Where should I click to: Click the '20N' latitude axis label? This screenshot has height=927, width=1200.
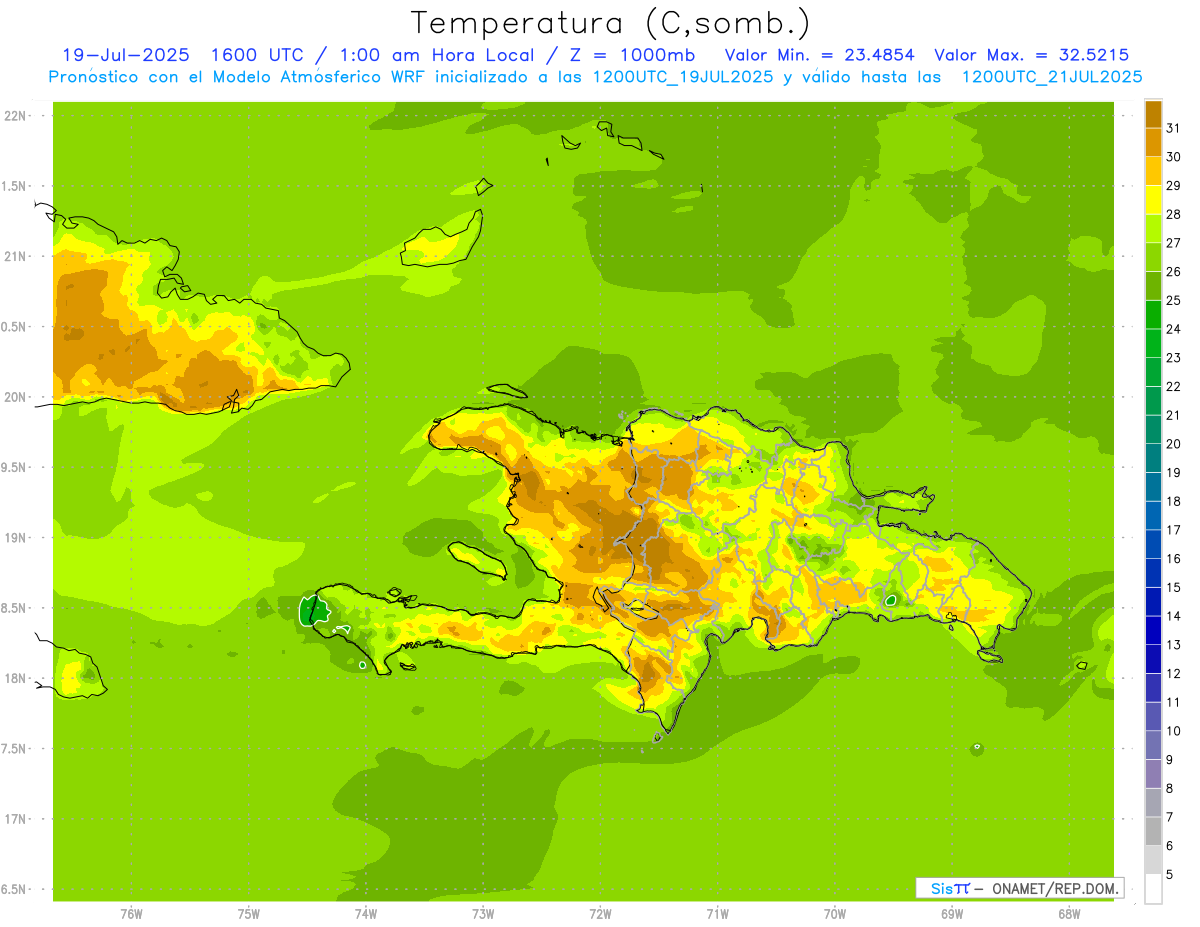coord(15,397)
